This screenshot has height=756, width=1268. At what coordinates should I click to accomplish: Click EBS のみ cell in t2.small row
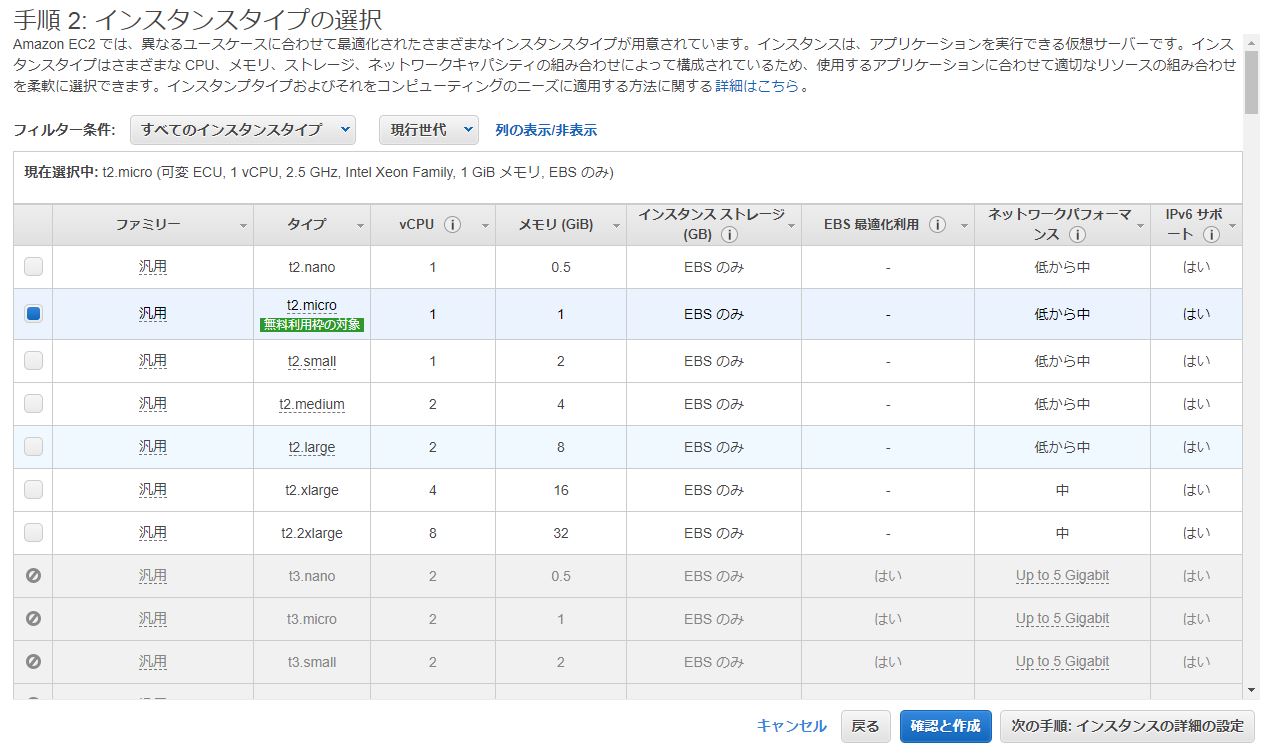coord(714,361)
